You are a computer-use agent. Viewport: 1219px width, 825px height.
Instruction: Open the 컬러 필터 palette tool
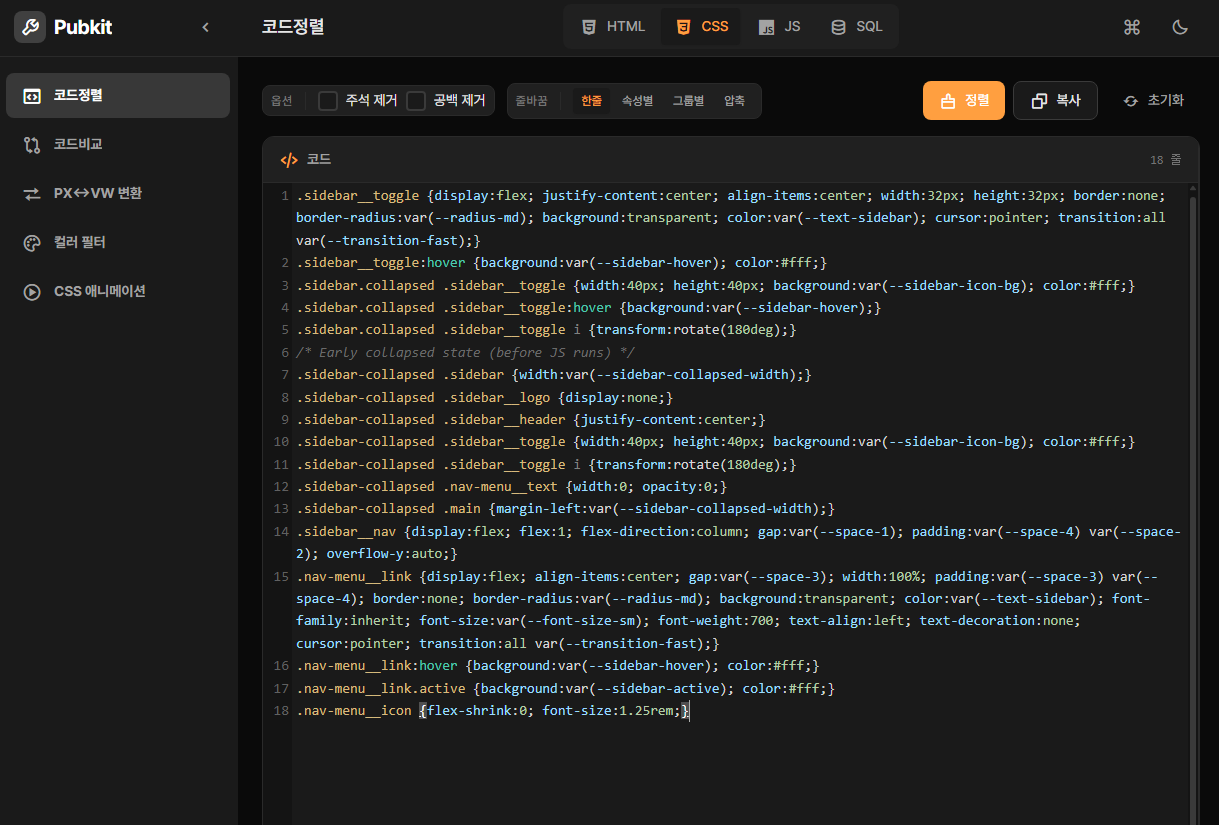[79, 242]
